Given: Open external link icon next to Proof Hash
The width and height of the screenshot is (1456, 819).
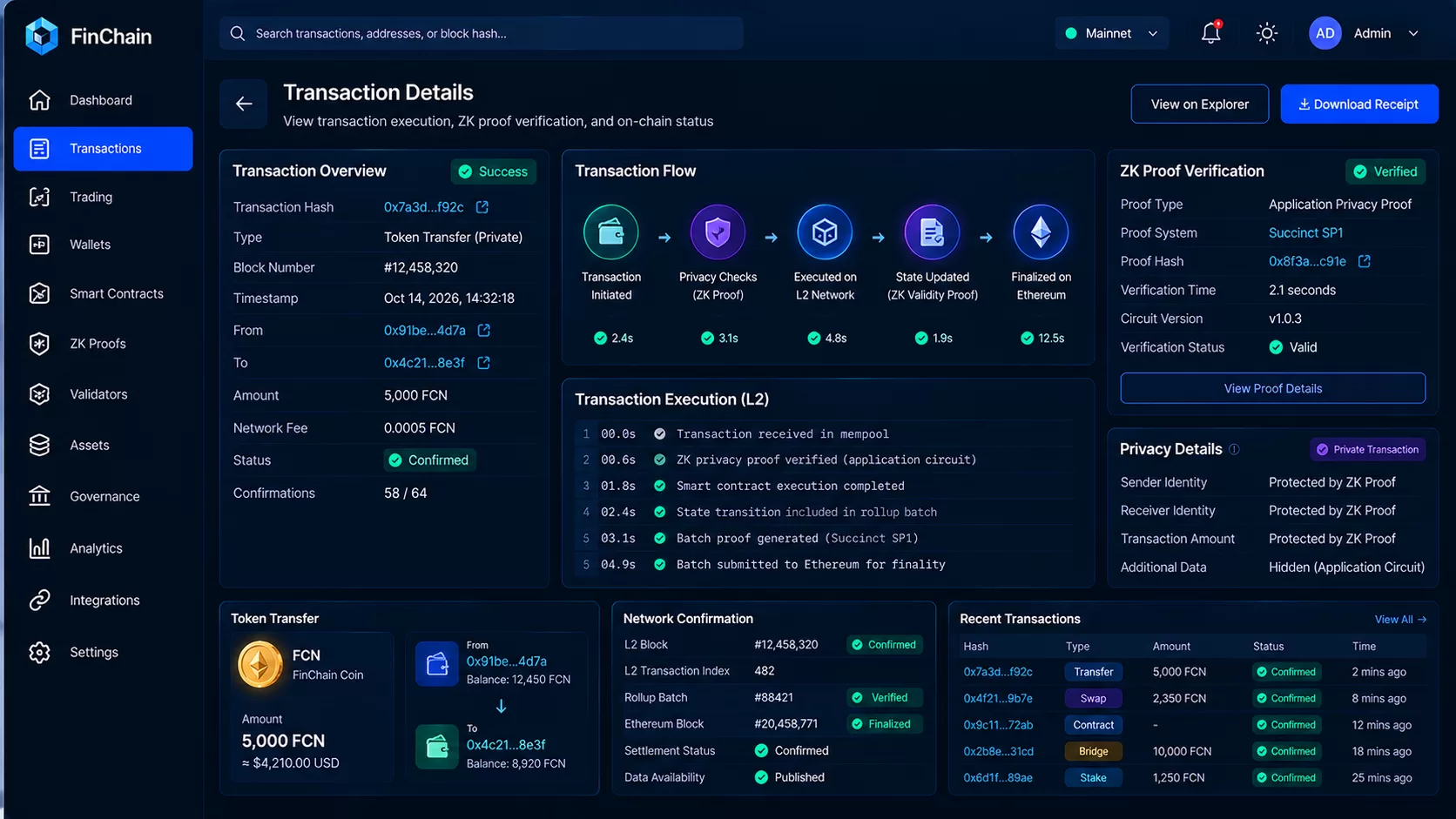Looking at the screenshot, I should point(1365,261).
